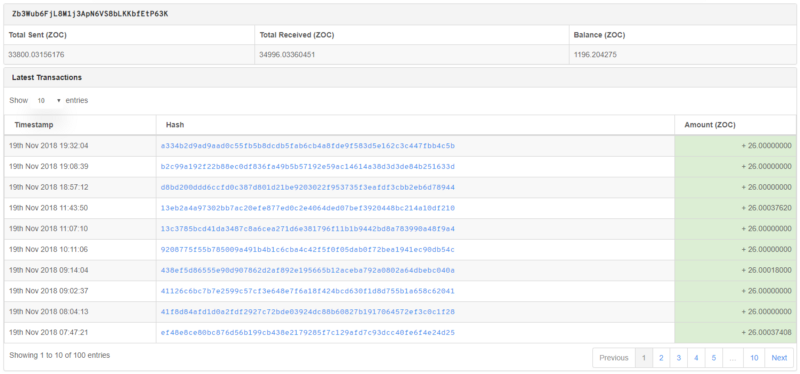800x374 pixels.
Task: Select pagination page 1
Action: (644, 358)
